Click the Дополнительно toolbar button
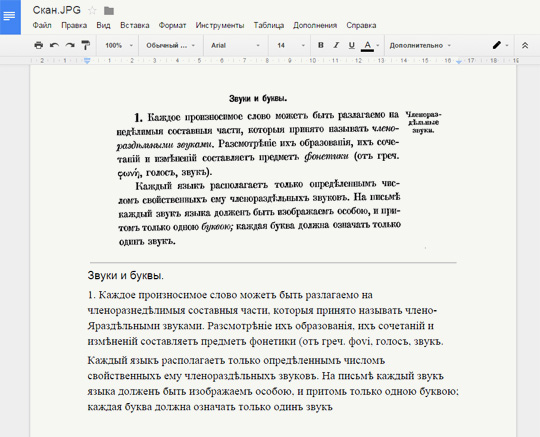540x437 pixels. [420, 45]
